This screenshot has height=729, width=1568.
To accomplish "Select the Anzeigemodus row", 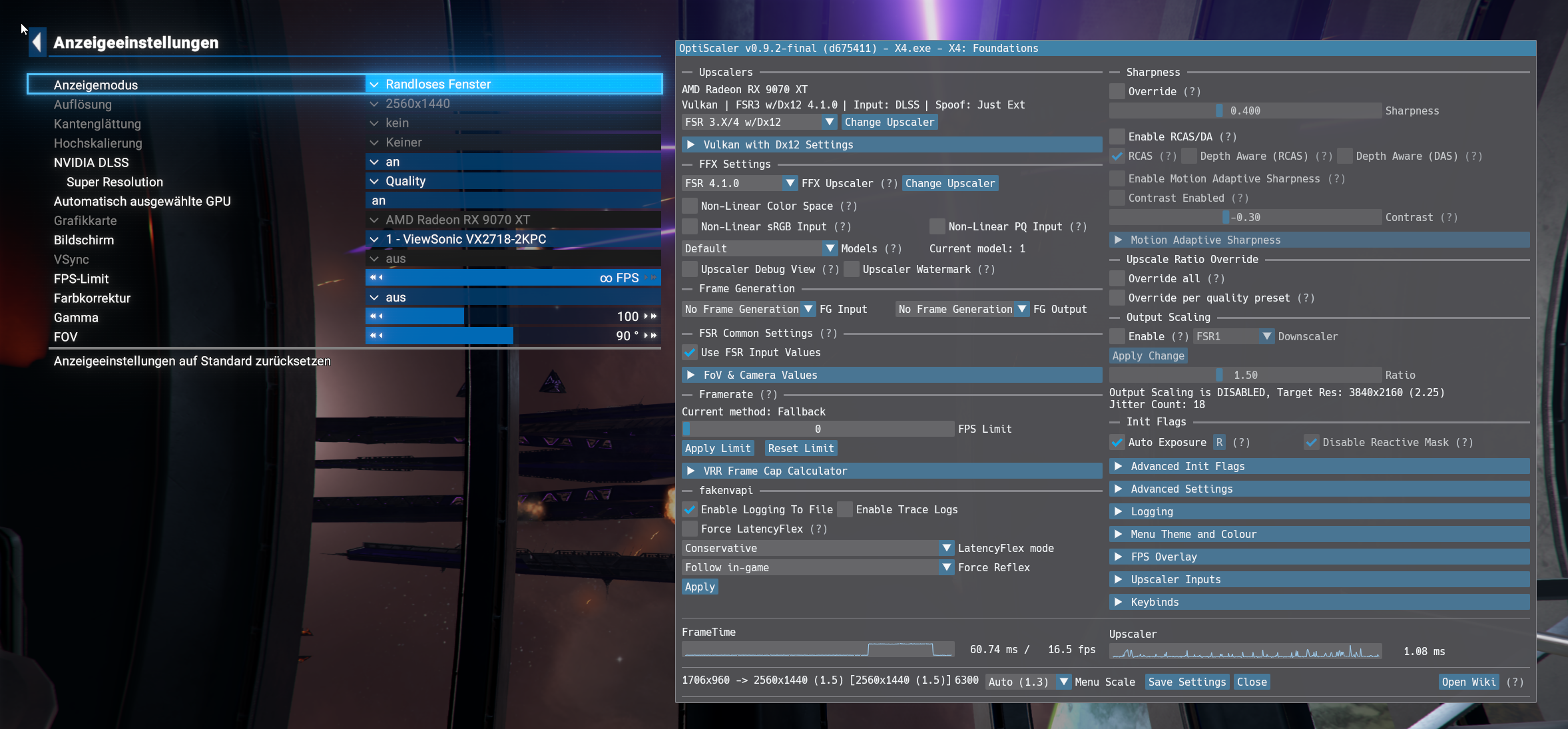I will point(345,84).
